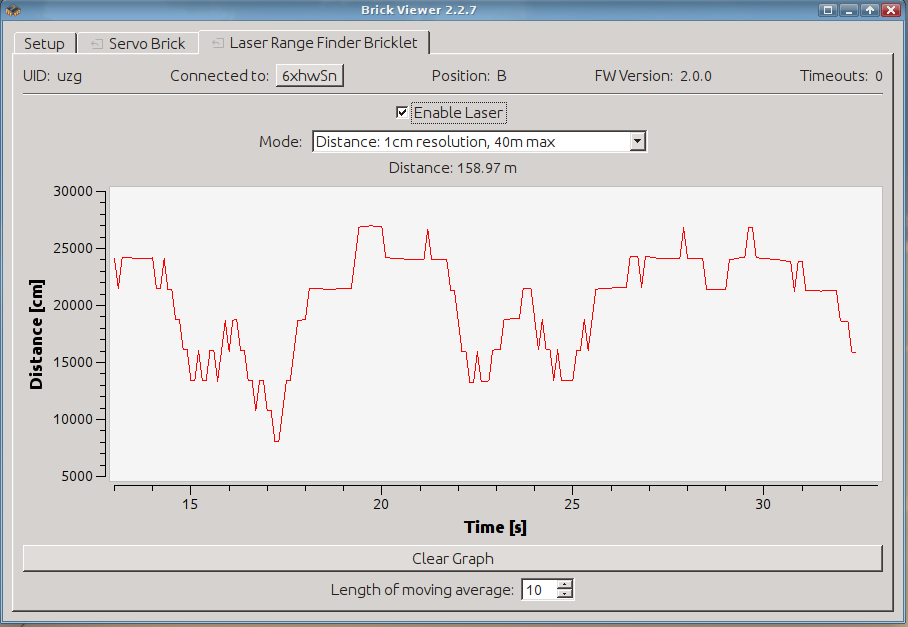Maximize the Brick Viewer window
908x627 pixels.
coord(828,10)
